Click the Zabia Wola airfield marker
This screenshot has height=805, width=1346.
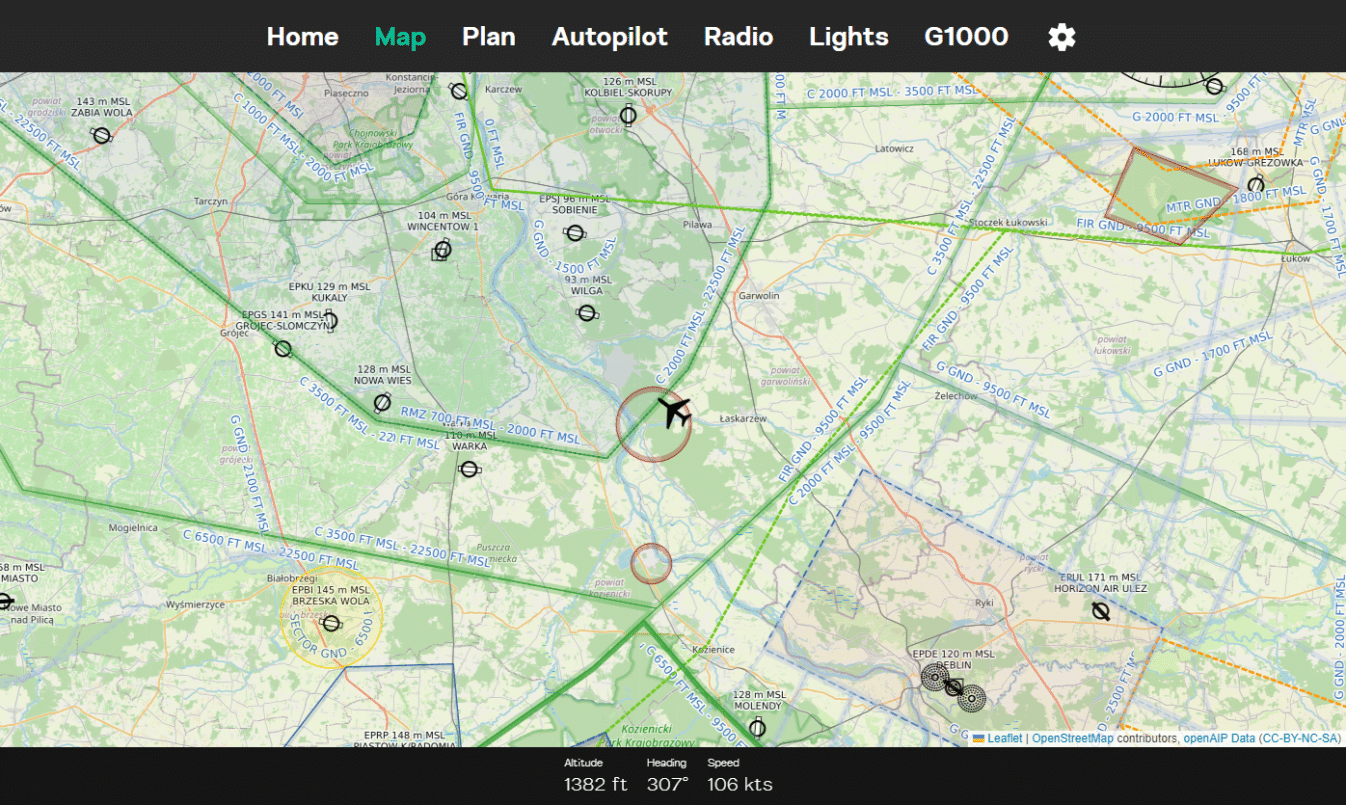point(101,135)
